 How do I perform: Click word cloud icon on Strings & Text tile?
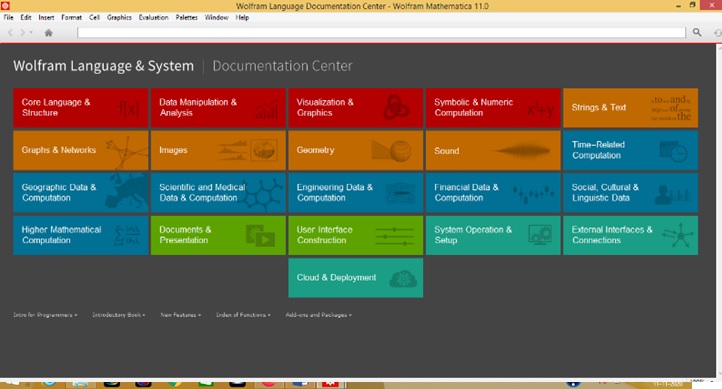670,108
